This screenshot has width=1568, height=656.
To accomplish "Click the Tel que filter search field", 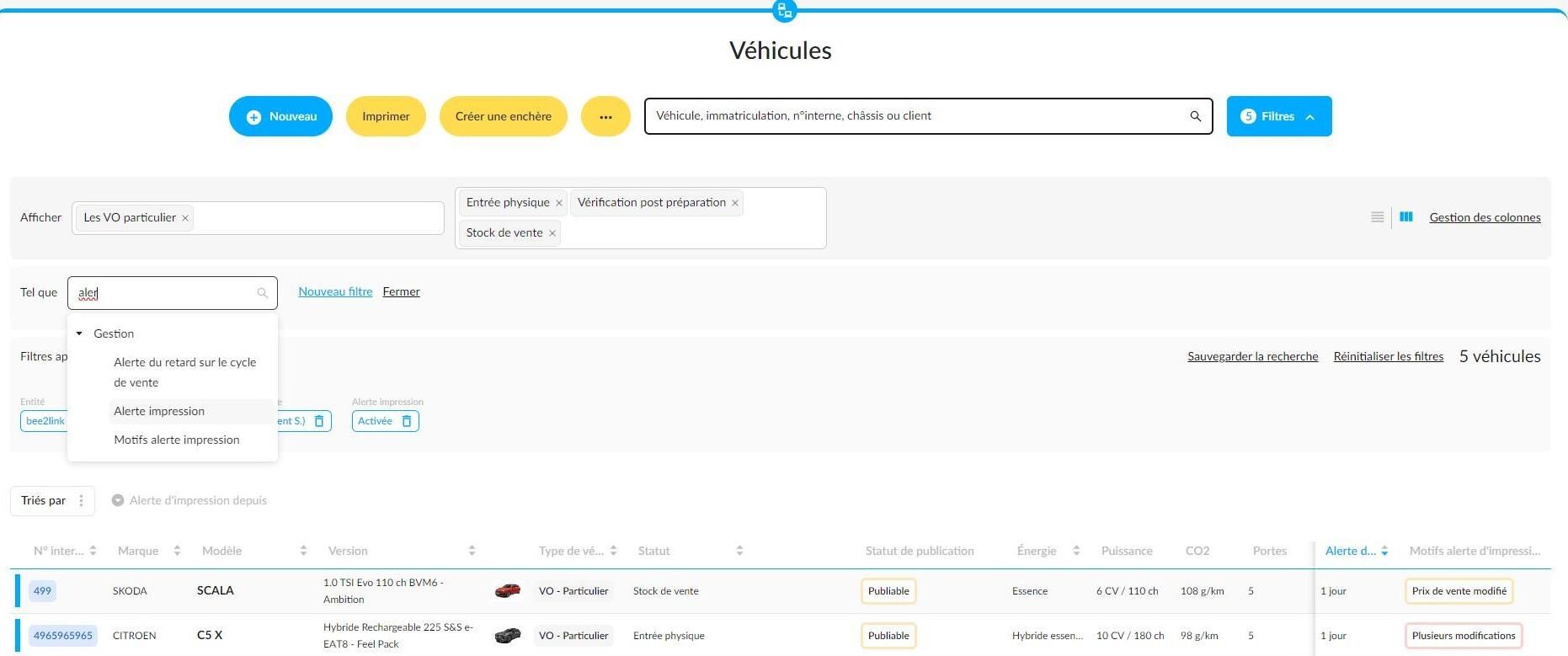I will (x=172, y=293).
